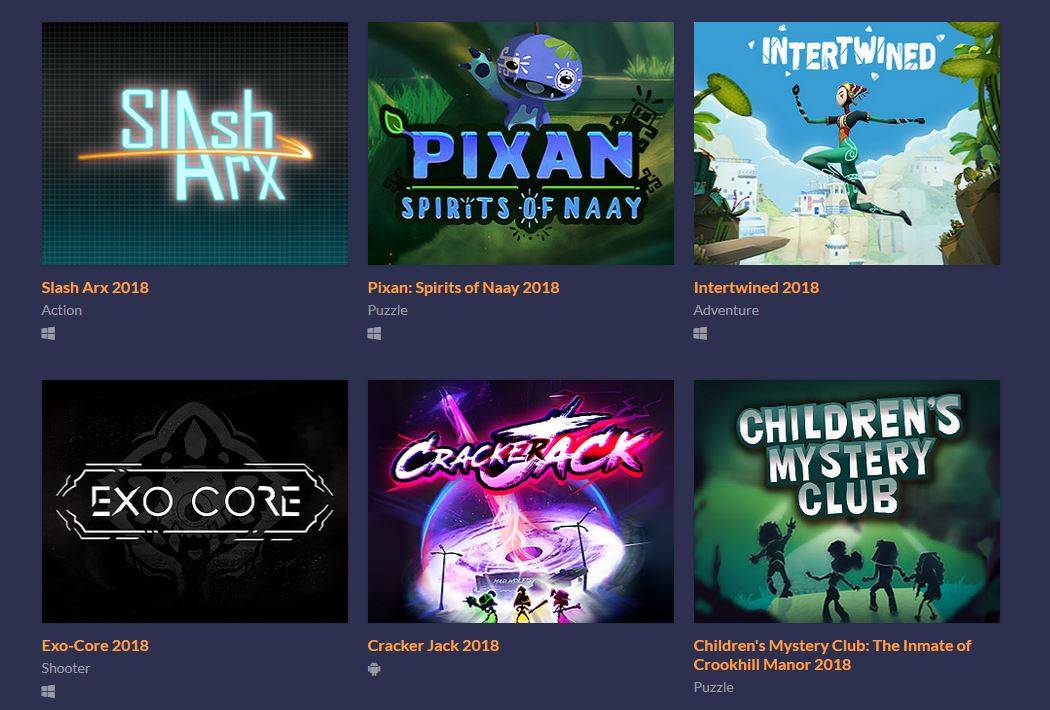Image resolution: width=1050 pixels, height=710 pixels.
Task: Click the Action genre label under Slash Arx
Action: [62, 310]
